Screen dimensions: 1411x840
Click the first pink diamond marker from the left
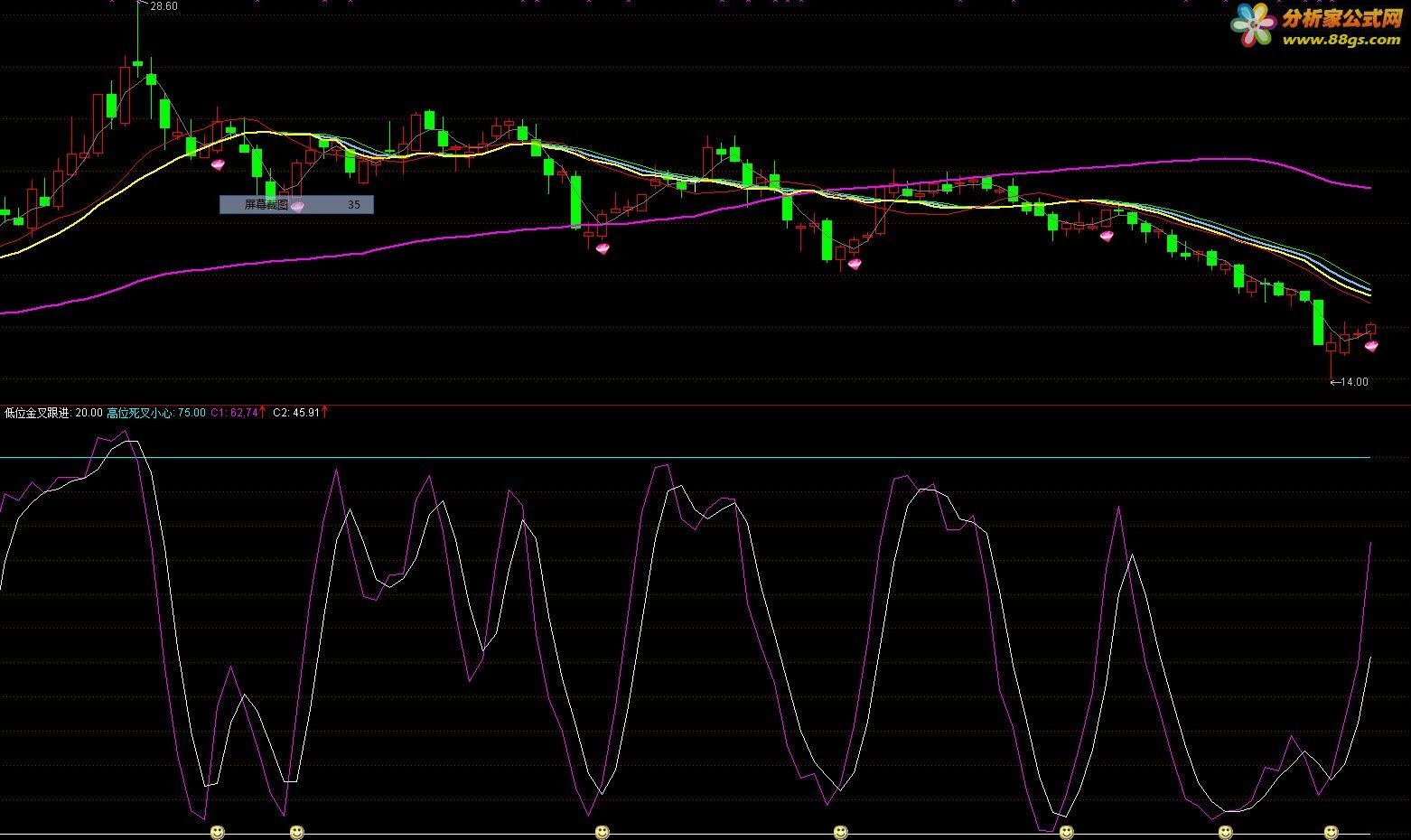[x=218, y=164]
